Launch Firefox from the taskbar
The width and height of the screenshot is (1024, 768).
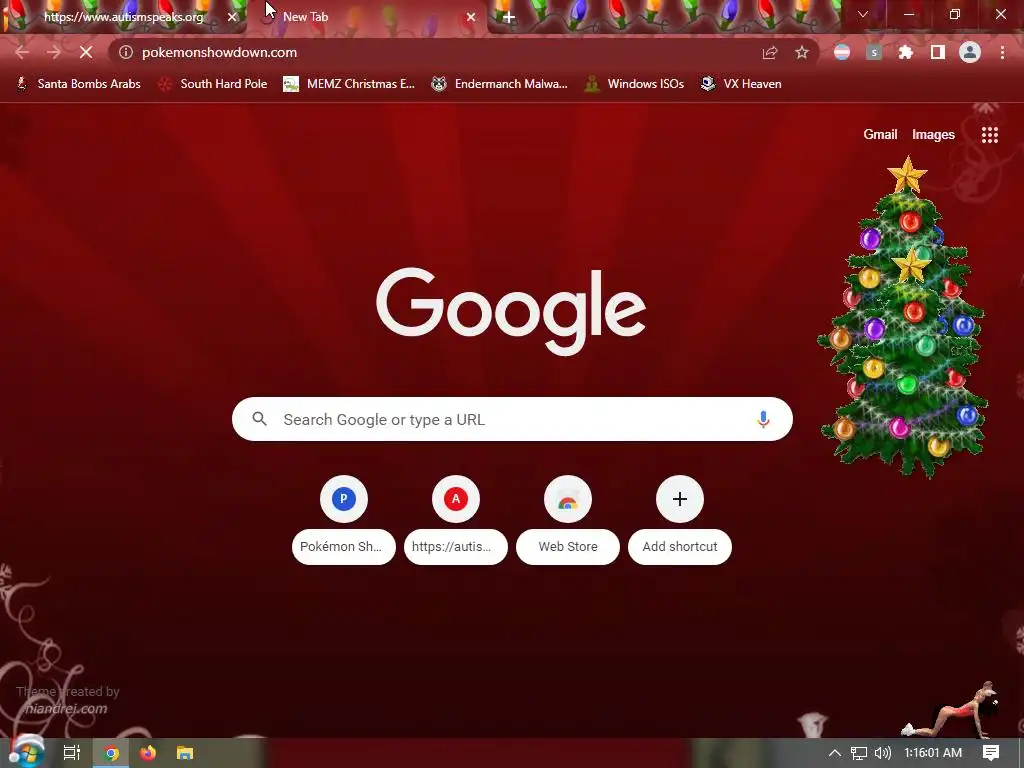pos(148,753)
